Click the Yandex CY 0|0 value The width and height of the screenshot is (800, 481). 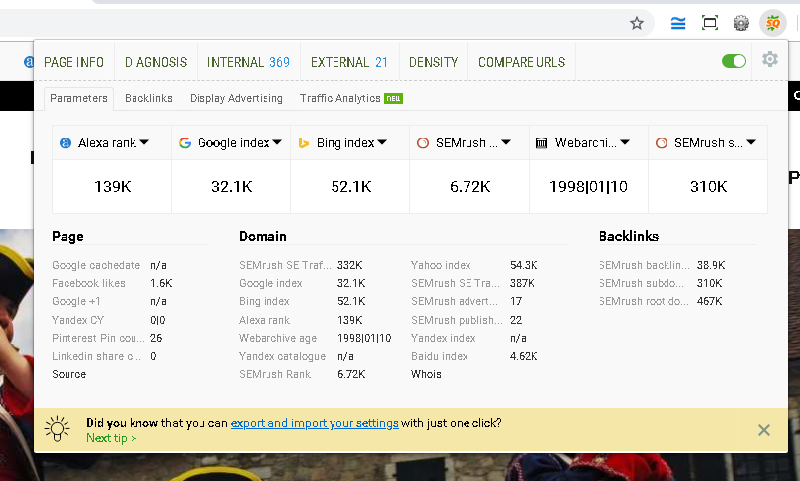pos(158,320)
